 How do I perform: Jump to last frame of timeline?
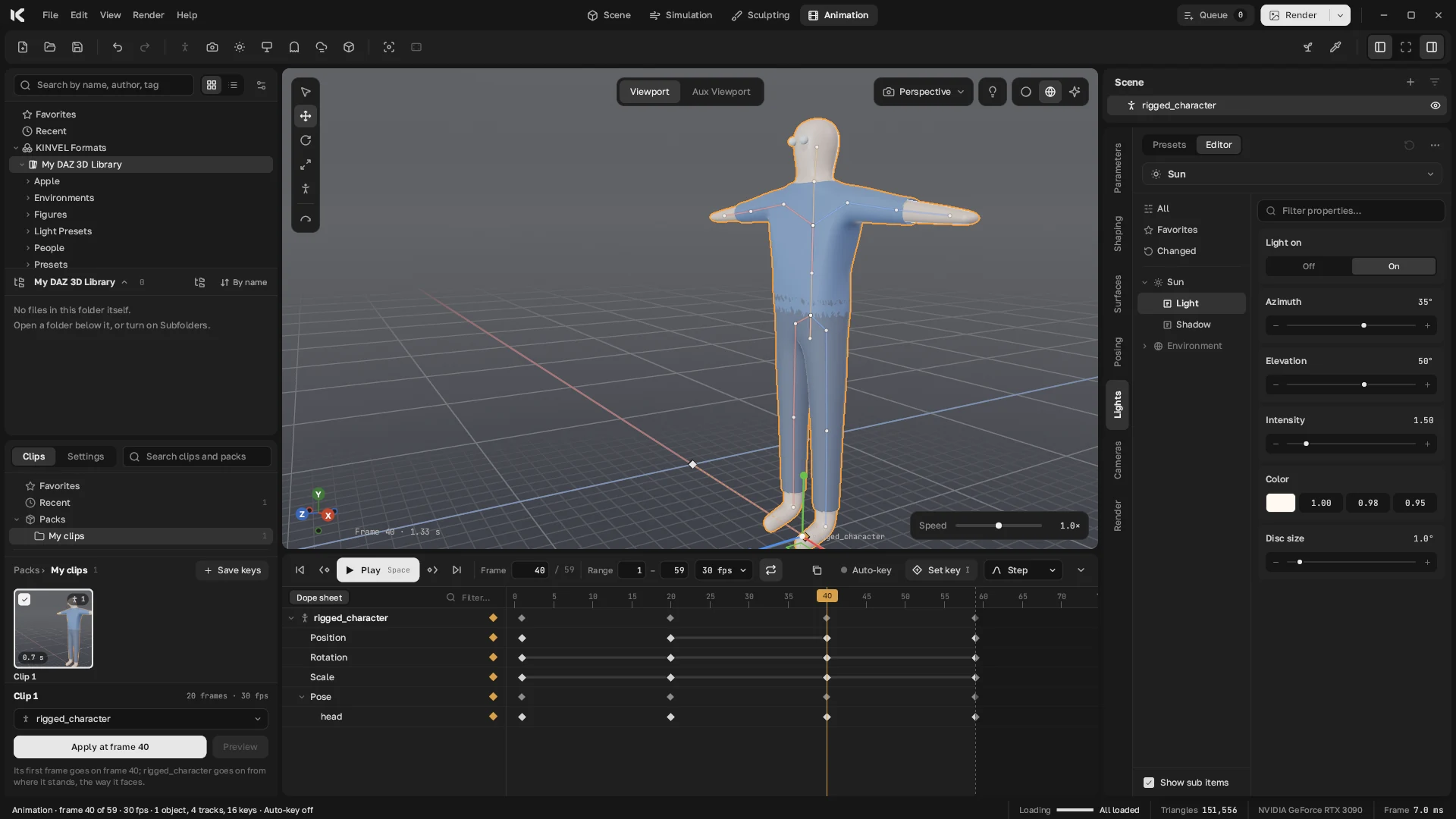click(457, 570)
